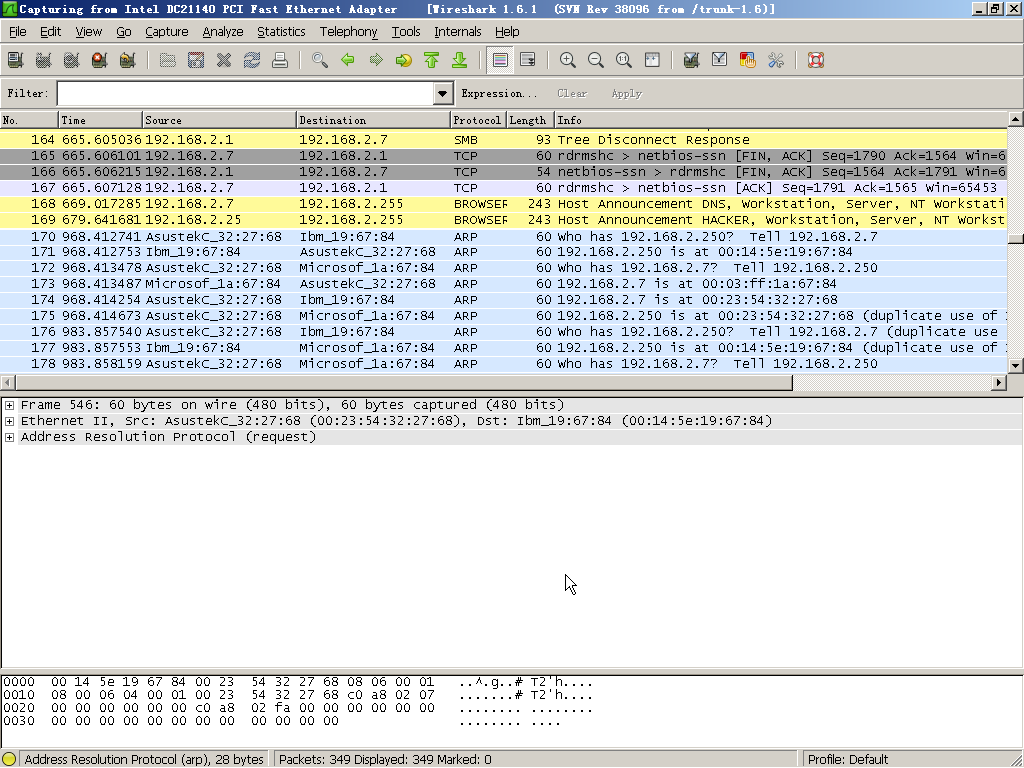Reset zoom to normal size
Screen dimensions: 1024x768
(x=624, y=60)
